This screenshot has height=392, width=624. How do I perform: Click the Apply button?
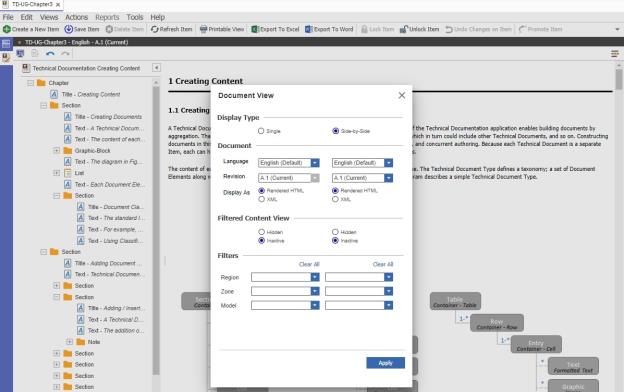(x=385, y=363)
